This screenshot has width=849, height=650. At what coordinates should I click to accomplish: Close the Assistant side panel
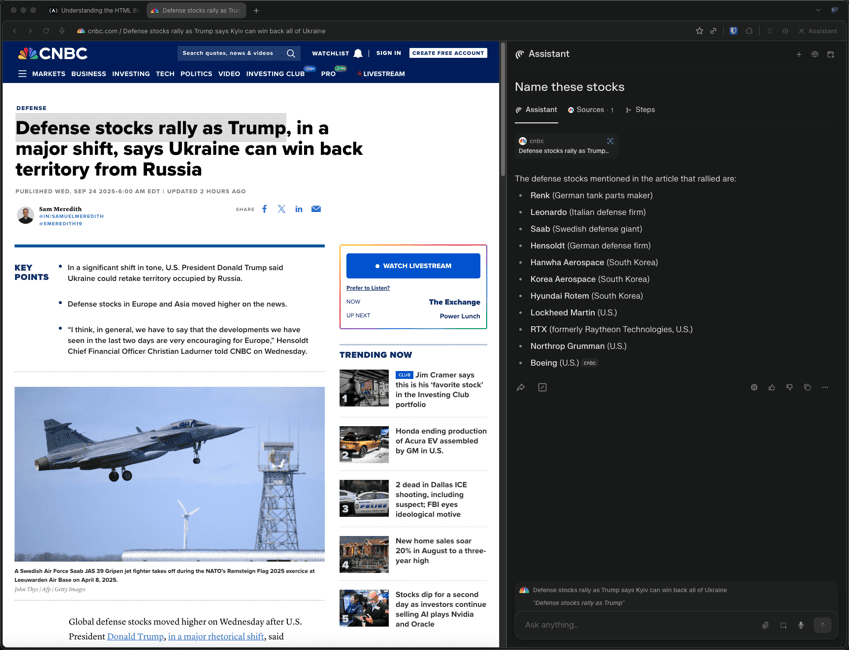click(x=801, y=31)
